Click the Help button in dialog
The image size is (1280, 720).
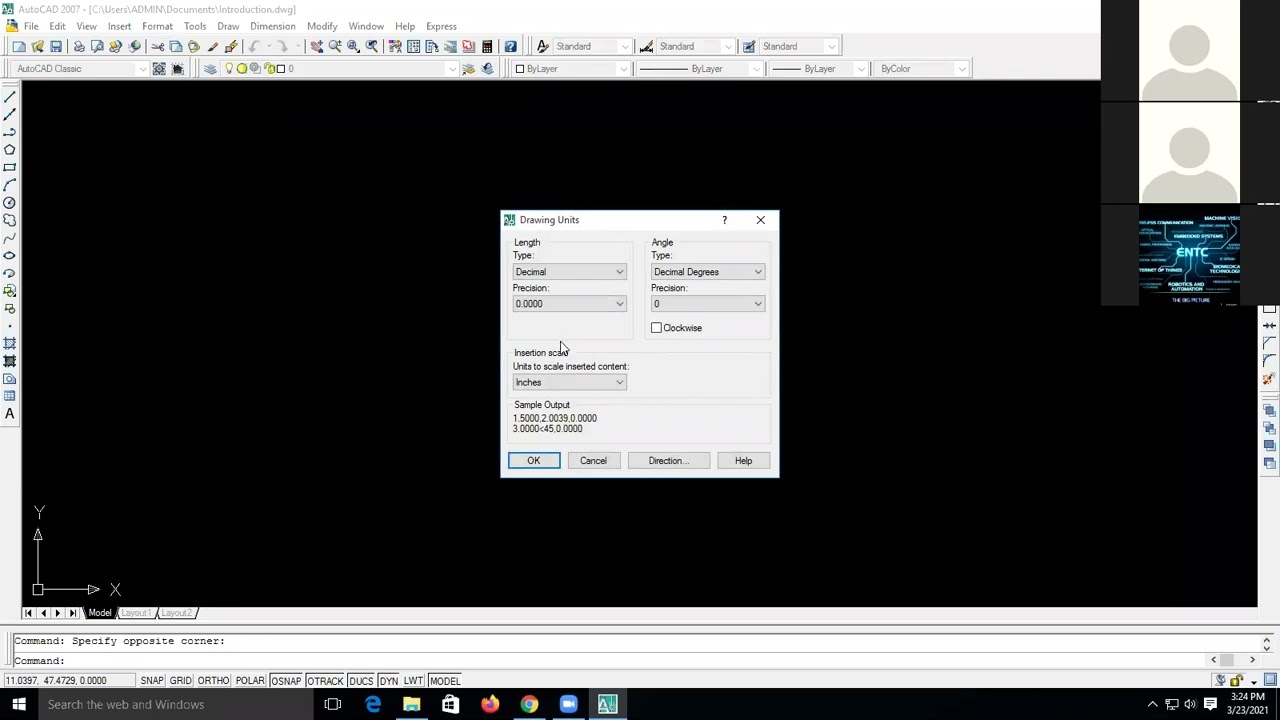coord(743,461)
